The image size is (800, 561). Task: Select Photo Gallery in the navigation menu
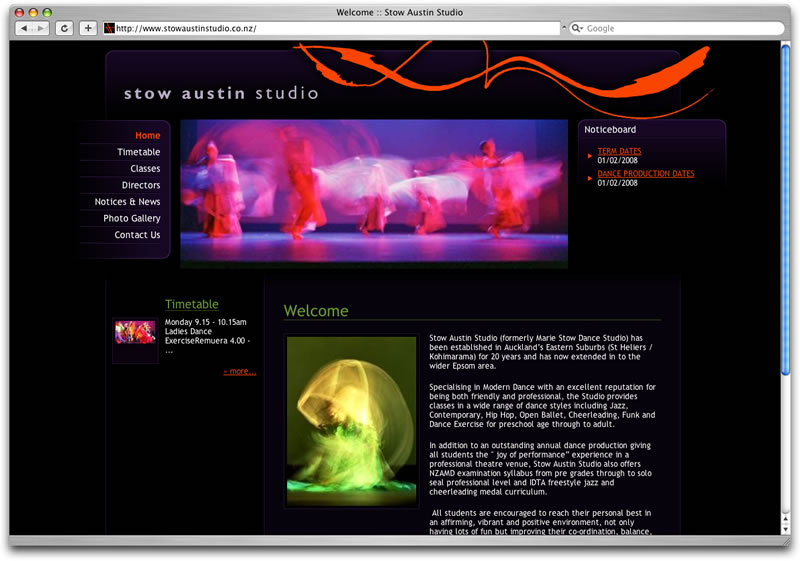coord(131,218)
